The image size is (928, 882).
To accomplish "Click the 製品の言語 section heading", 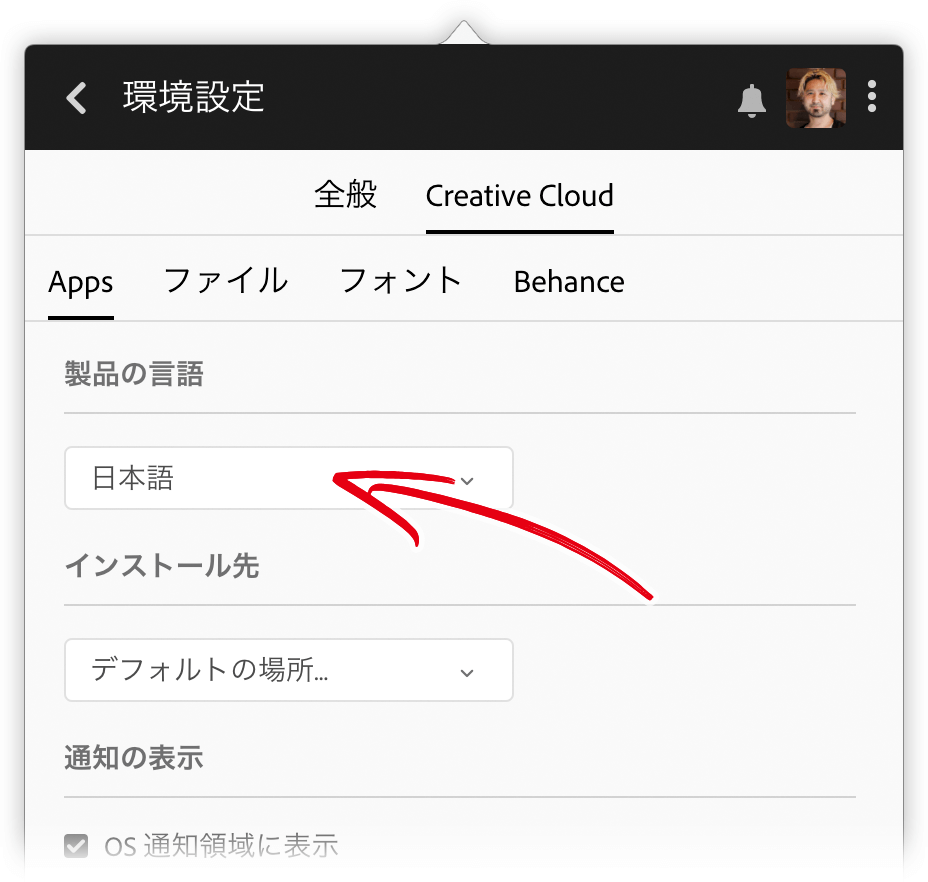I will [x=134, y=374].
